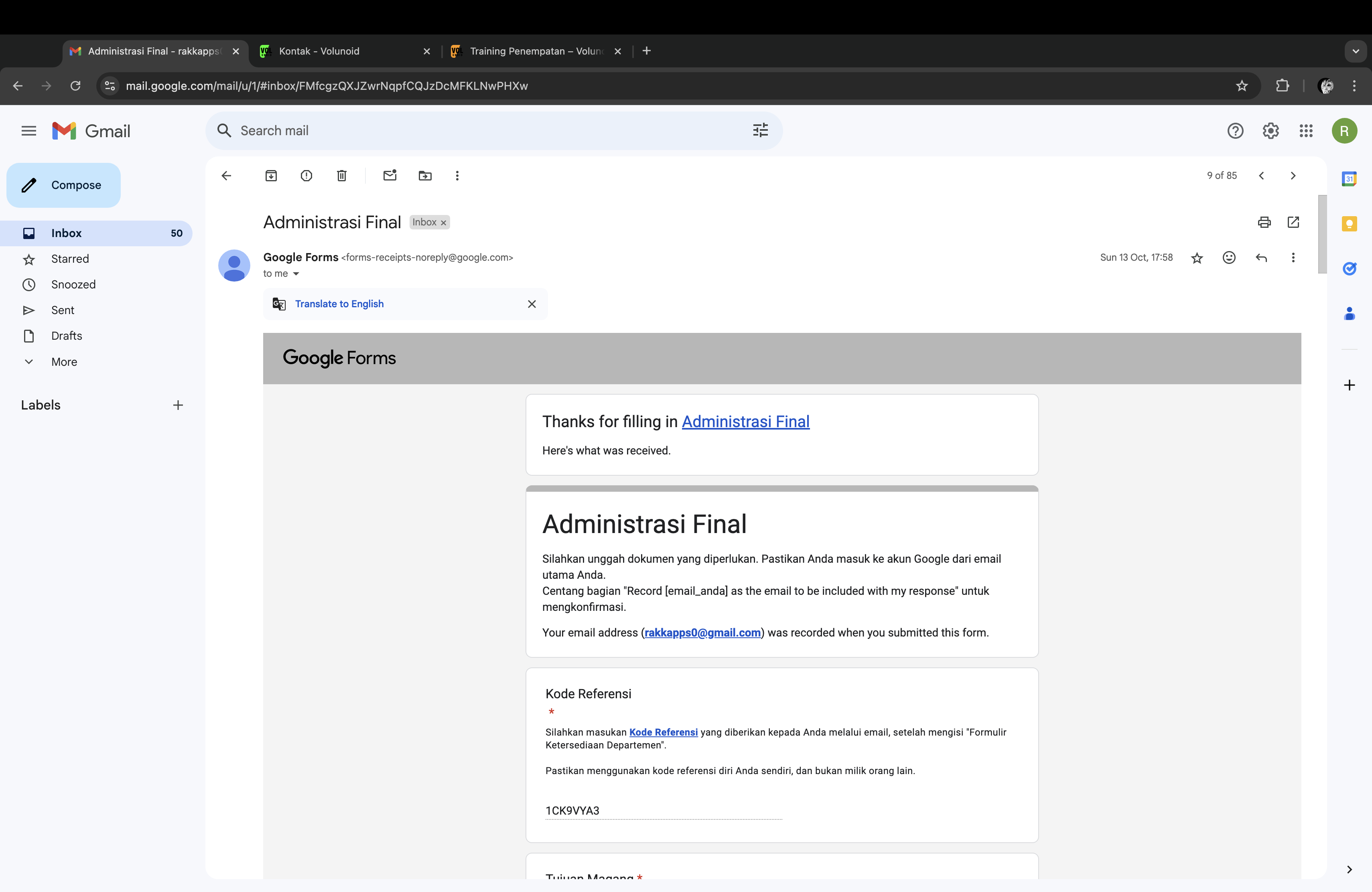Image resolution: width=1372 pixels, height=892 pixels.
Task: Add emoji reaction to the message
Action: click(1229, 257)
